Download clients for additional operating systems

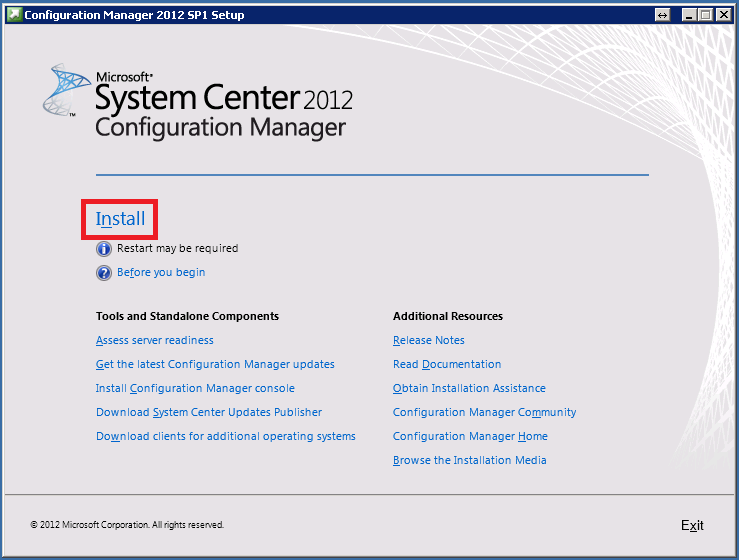click(x=226, y=436)
